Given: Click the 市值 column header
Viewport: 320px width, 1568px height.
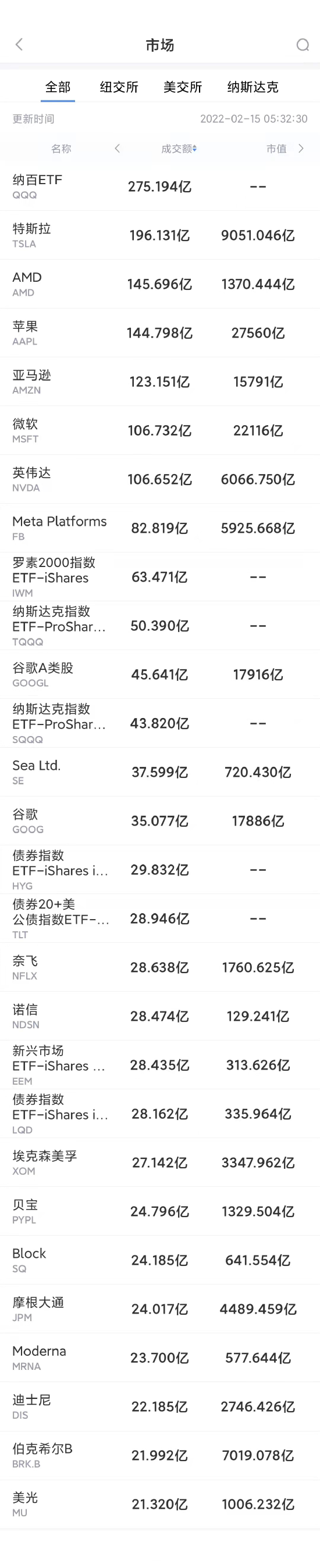Looking at the screenshot, I should point(276,149).
